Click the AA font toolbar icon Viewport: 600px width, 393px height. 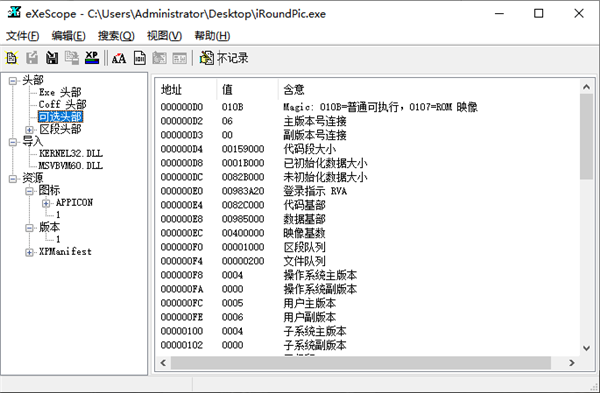(119, 58)
